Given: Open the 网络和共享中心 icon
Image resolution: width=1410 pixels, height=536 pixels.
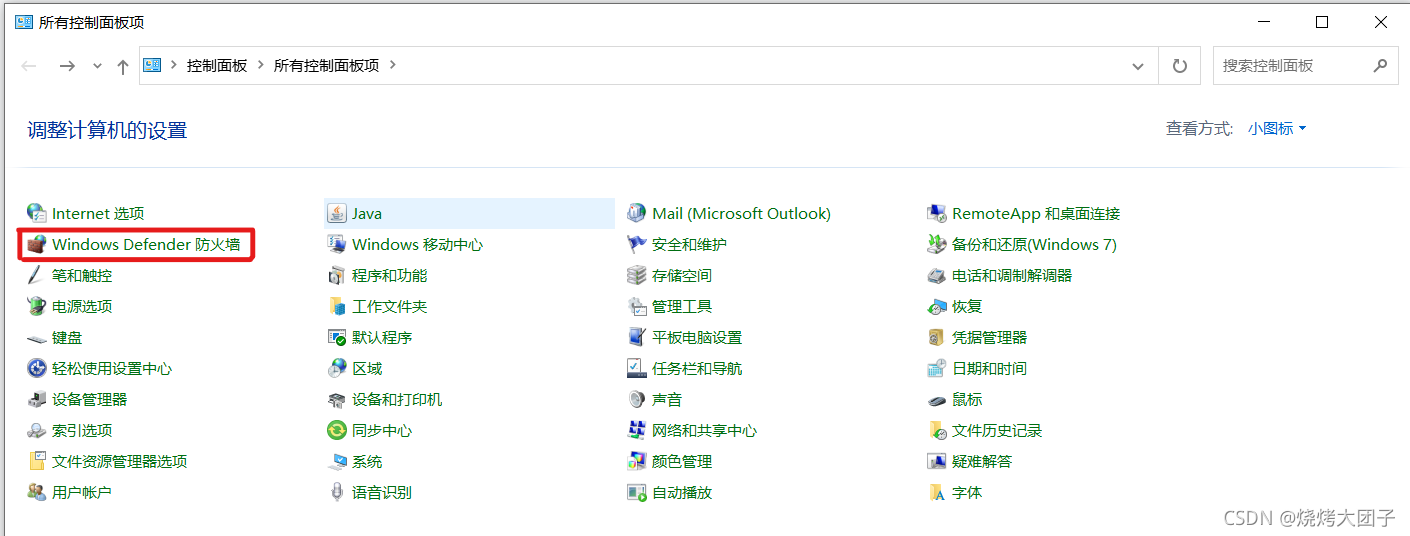Looking at the screenshot, I should (637, 431).
